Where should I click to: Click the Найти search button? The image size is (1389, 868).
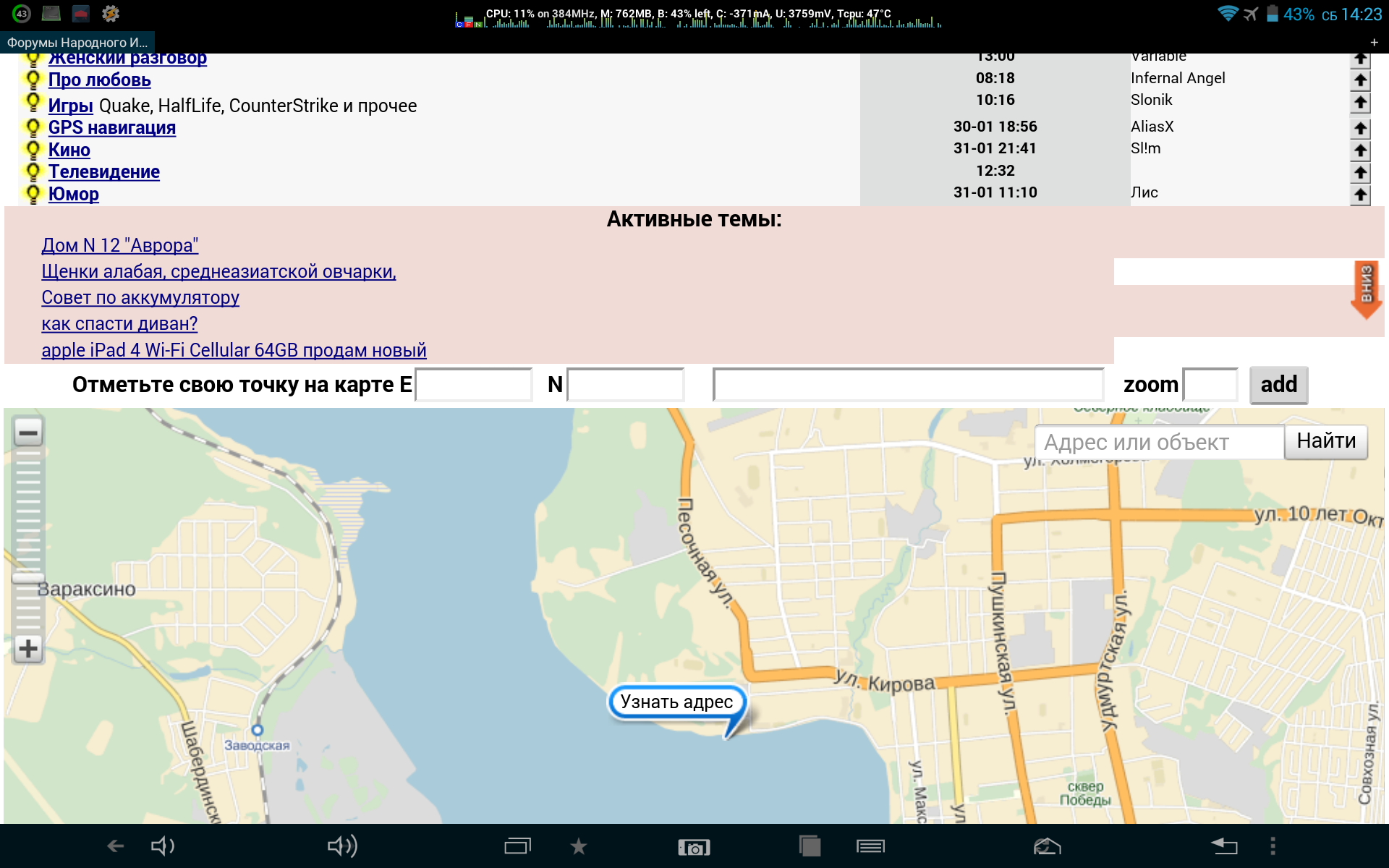tap(1325, 441)
